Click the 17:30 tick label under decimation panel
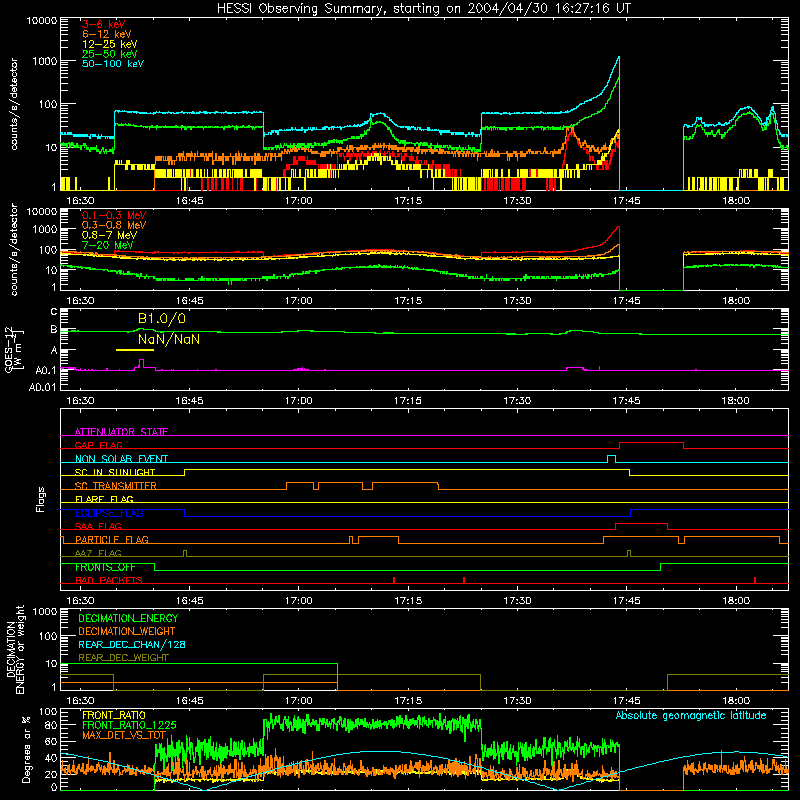 pos(517,701)
